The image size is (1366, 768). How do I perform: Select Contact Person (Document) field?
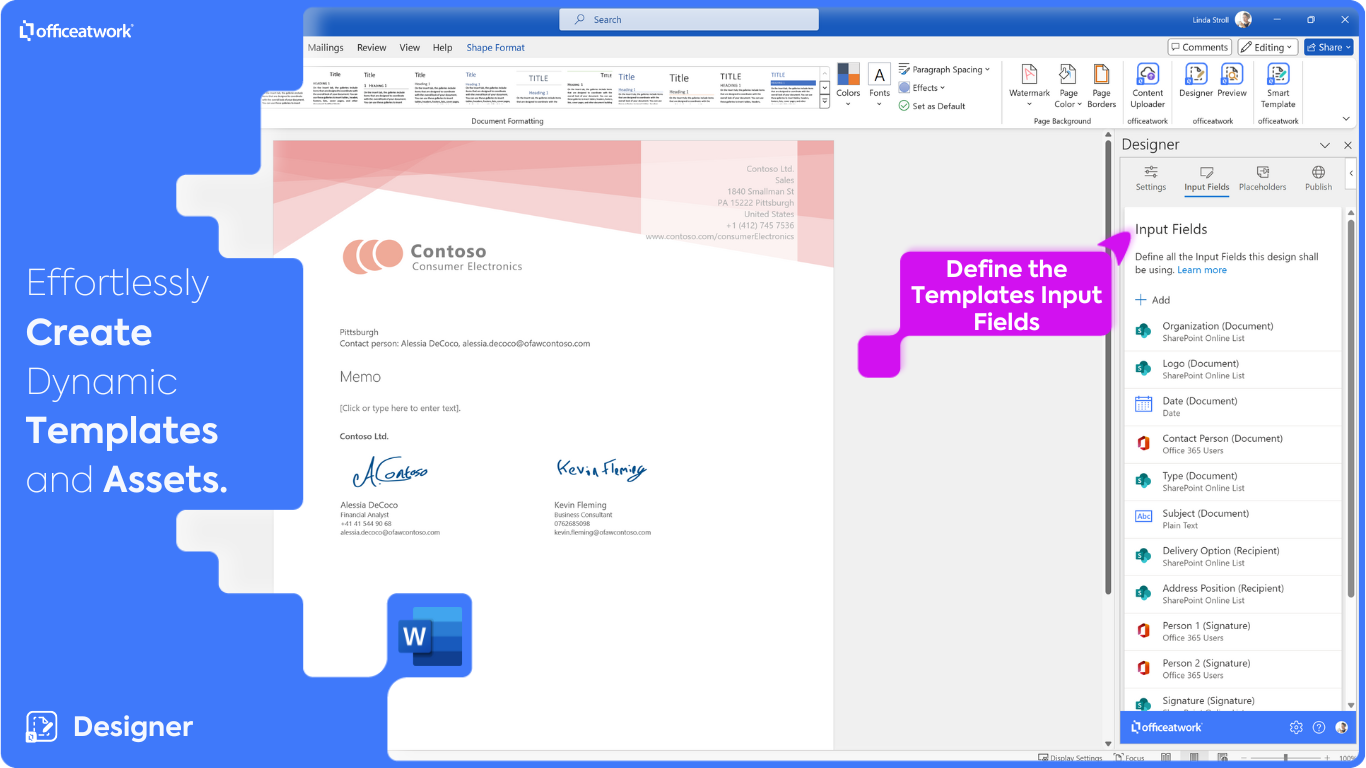[x=1232, y=444]
